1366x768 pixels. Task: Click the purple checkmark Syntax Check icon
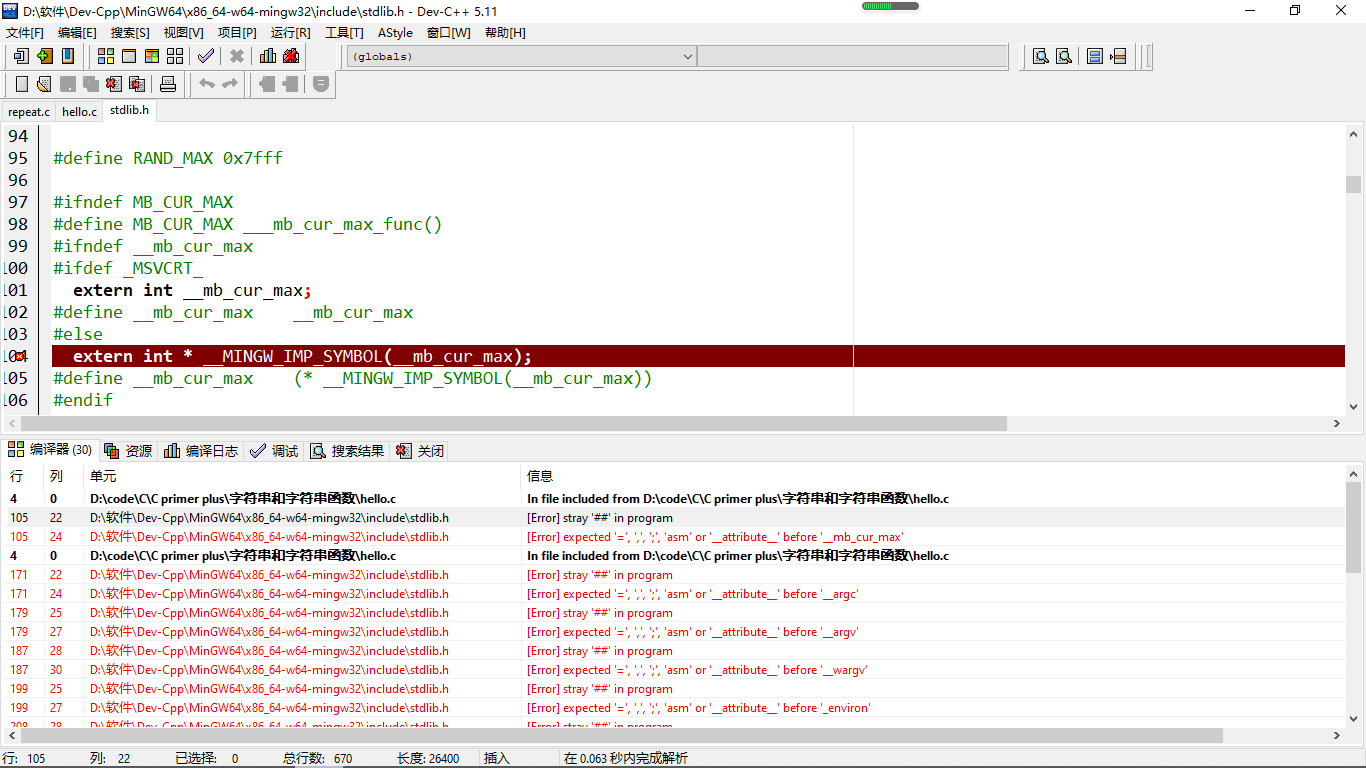[x=206, y=56]
